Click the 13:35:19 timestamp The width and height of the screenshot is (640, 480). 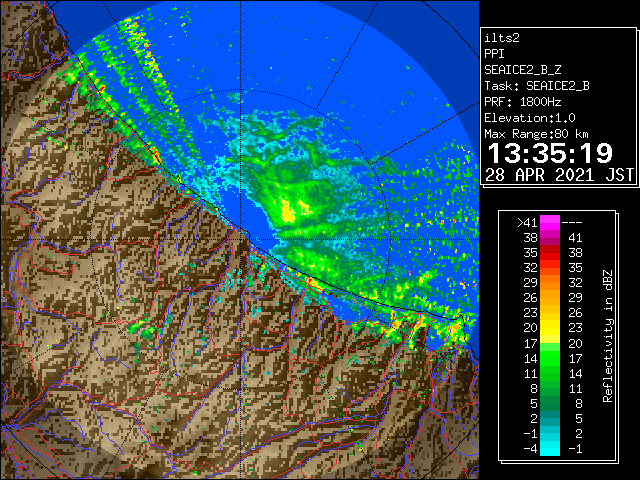550,153
